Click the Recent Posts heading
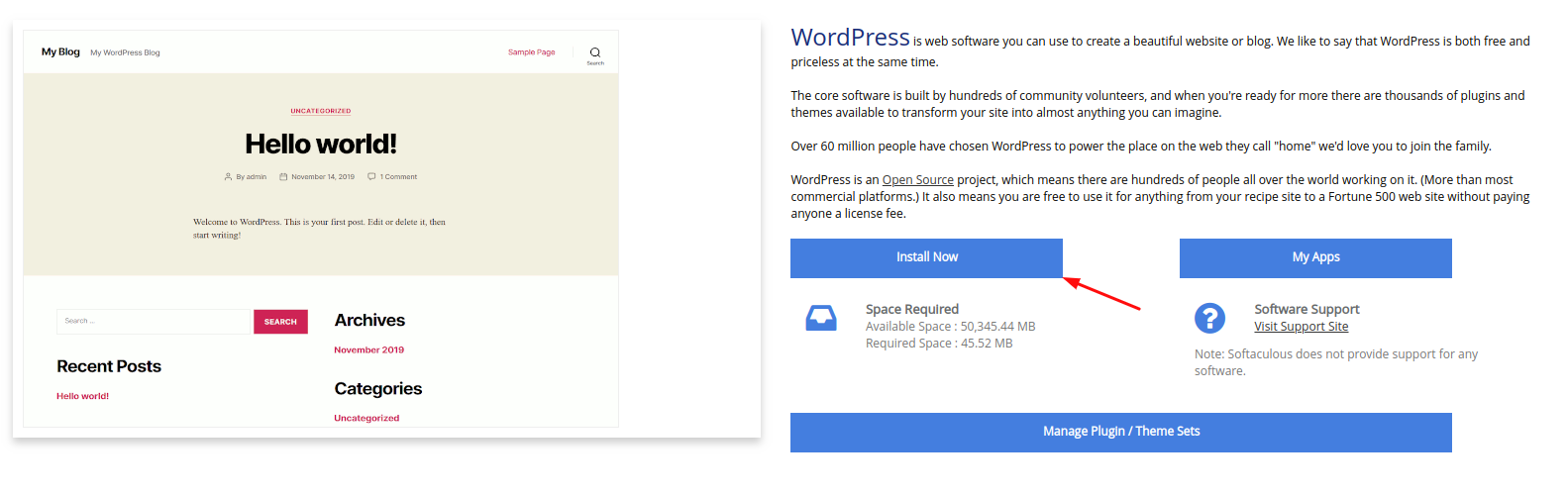This screenshot has width=1568, height=496. coord(109,366)
